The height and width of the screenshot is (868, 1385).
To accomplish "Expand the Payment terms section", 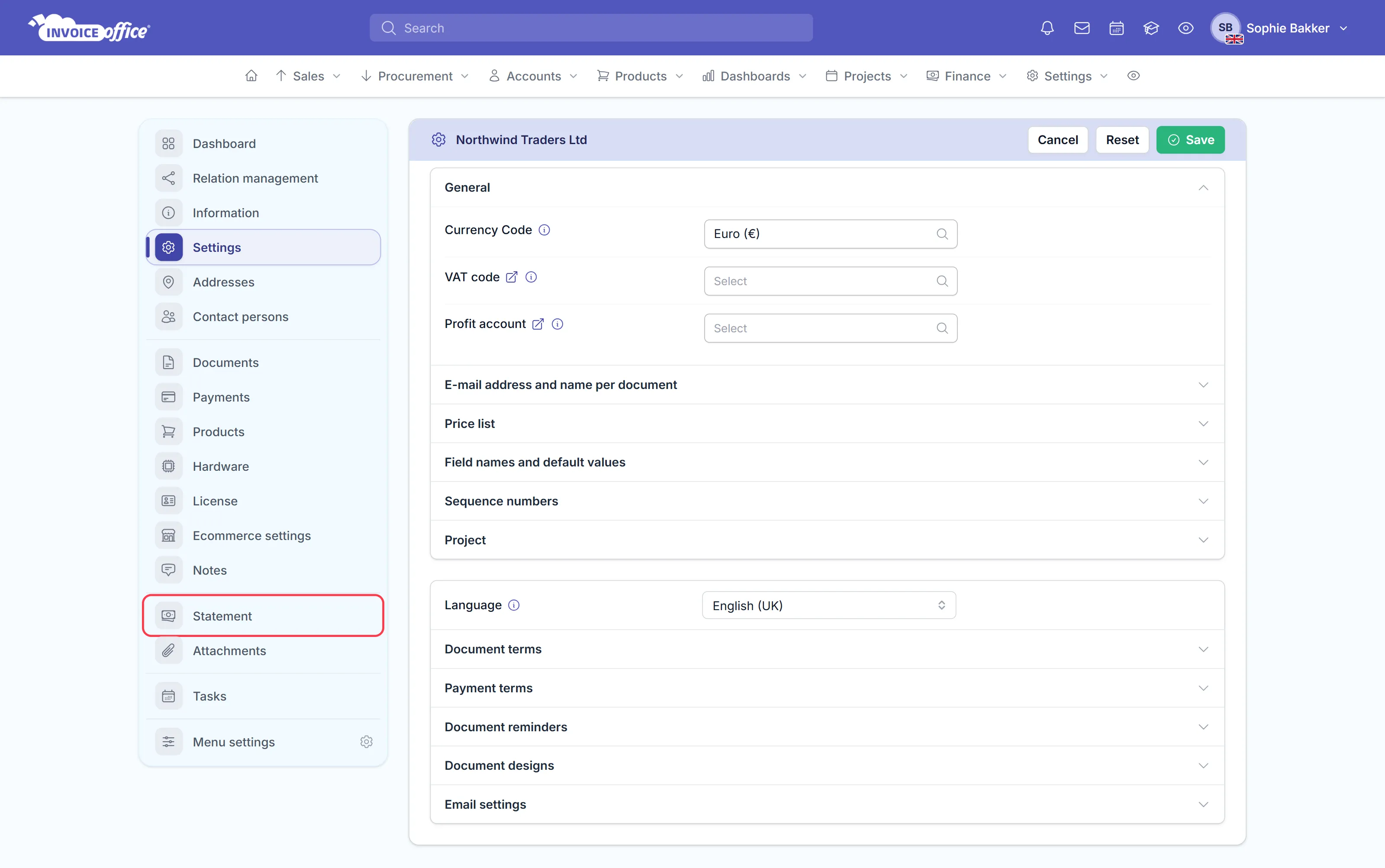I will click(x=827, y=688).
